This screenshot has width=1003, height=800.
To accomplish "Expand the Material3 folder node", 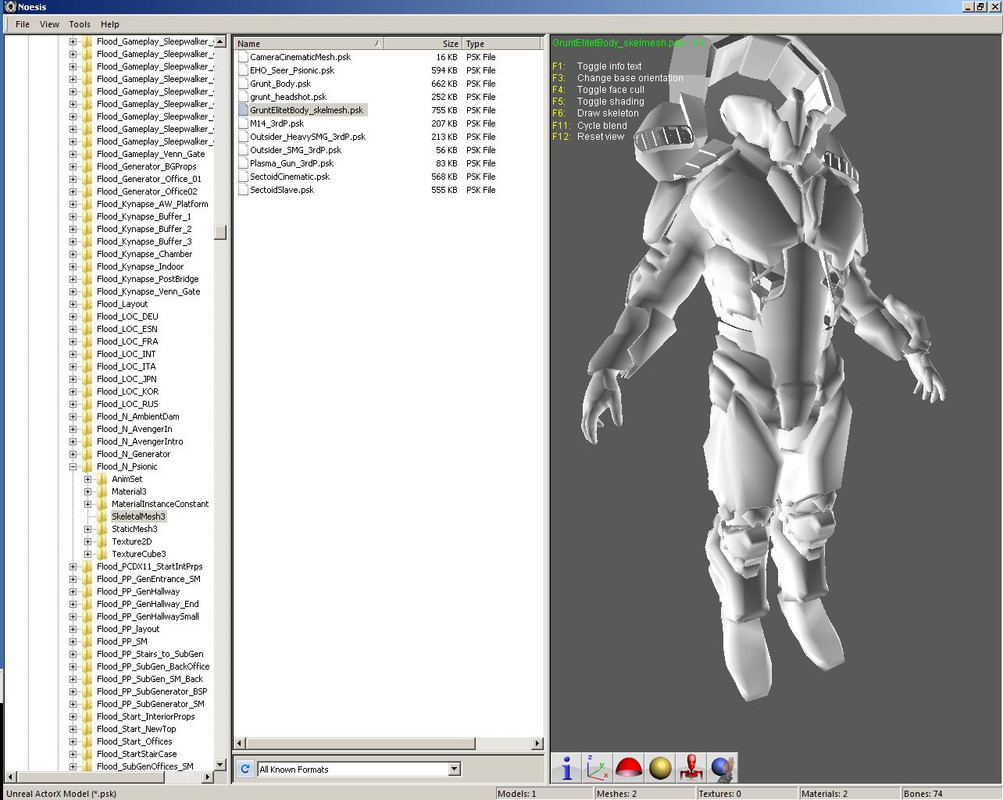I will tap(88, 492).
